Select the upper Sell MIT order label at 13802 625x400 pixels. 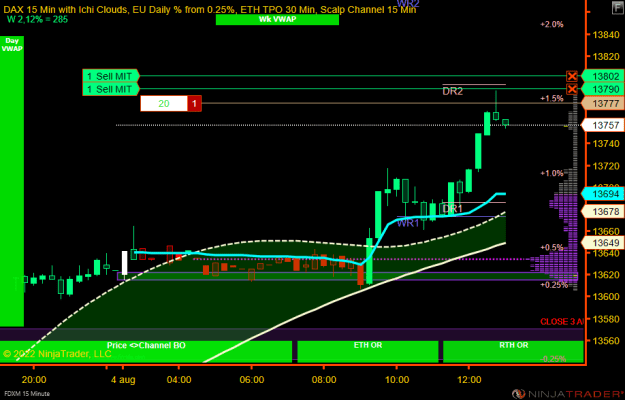[x=110, y=76]
